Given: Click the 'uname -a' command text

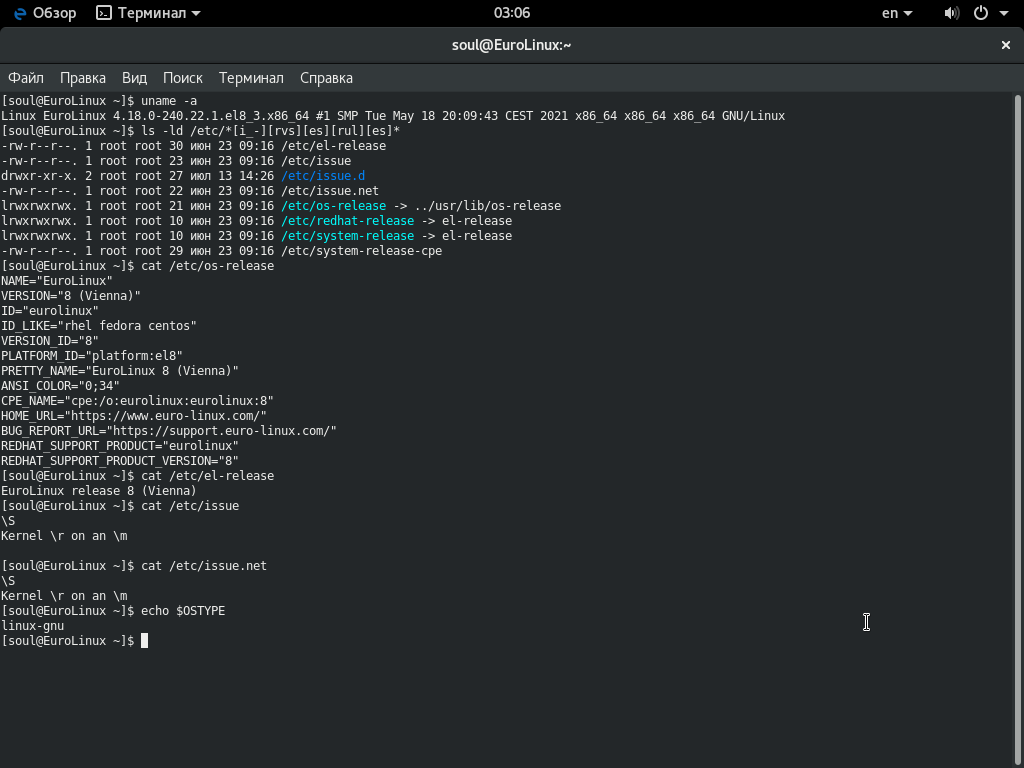Looking at the screenshot, I should (x=169, y=101).
